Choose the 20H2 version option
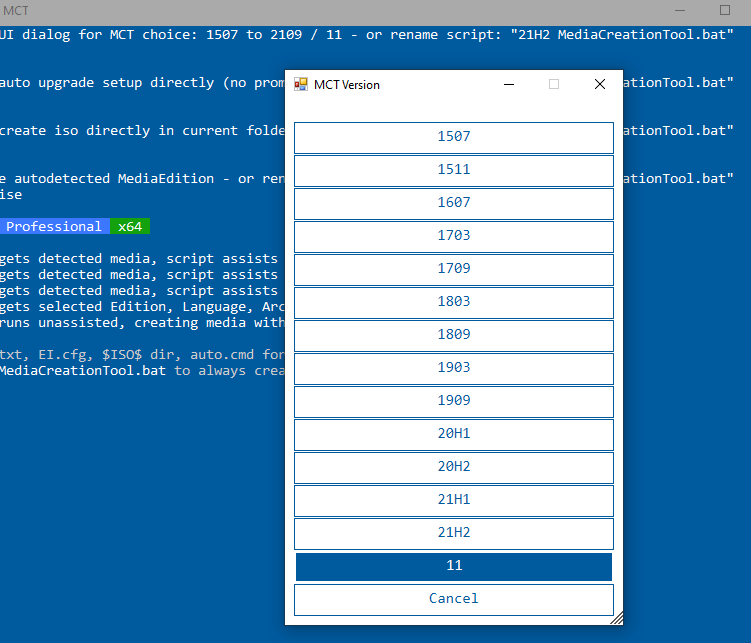 [x=454, y=468]
